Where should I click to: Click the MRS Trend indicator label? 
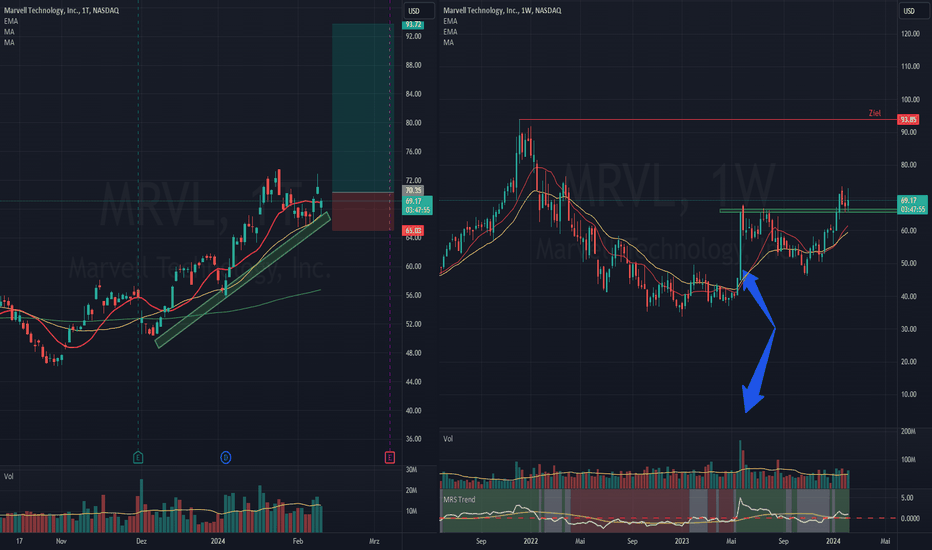pos(459,499)
